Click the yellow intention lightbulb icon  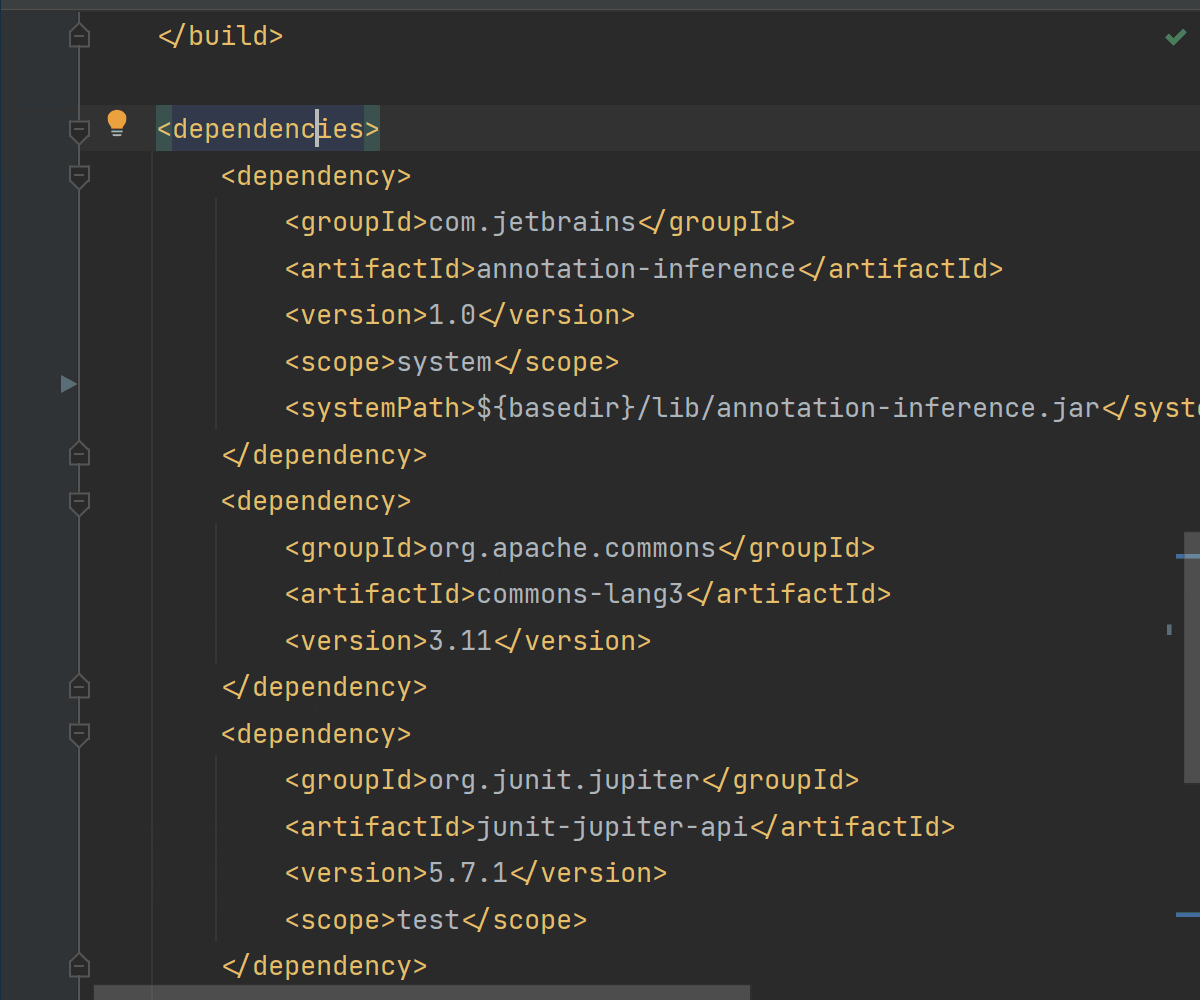click(117, 122)
